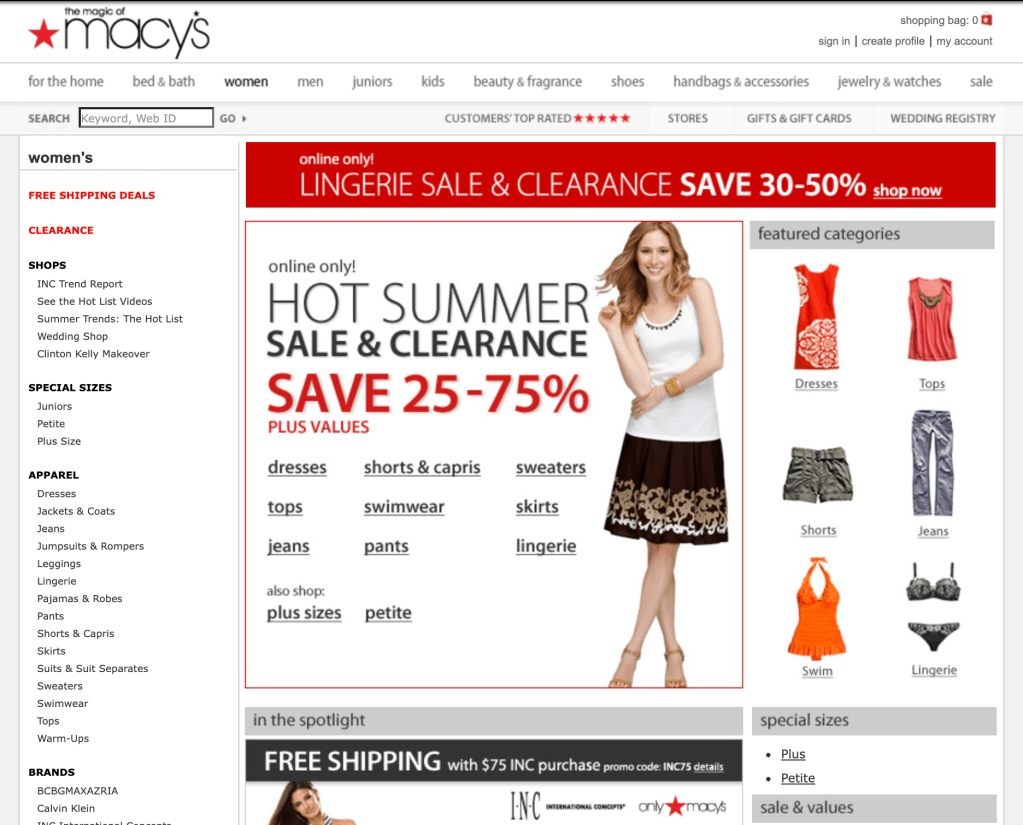Open swimwear link in summer sale

[404, 507]
